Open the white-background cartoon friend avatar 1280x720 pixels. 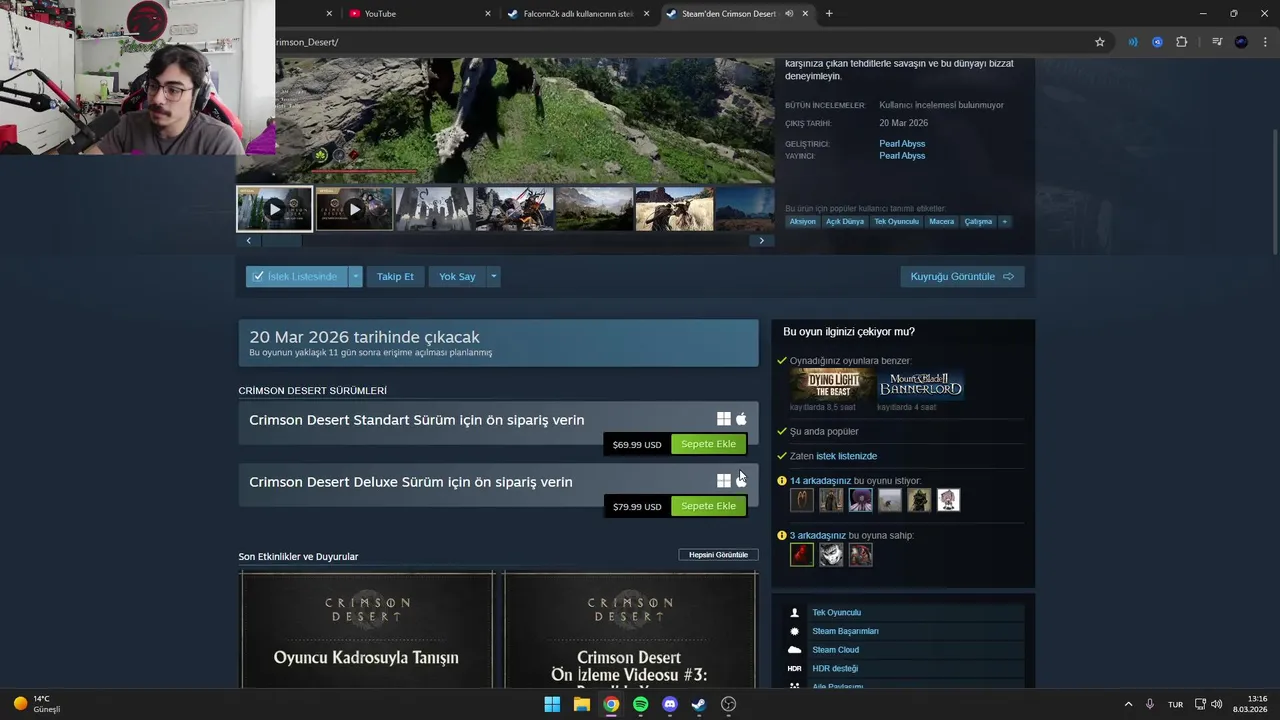coord(948,500)
